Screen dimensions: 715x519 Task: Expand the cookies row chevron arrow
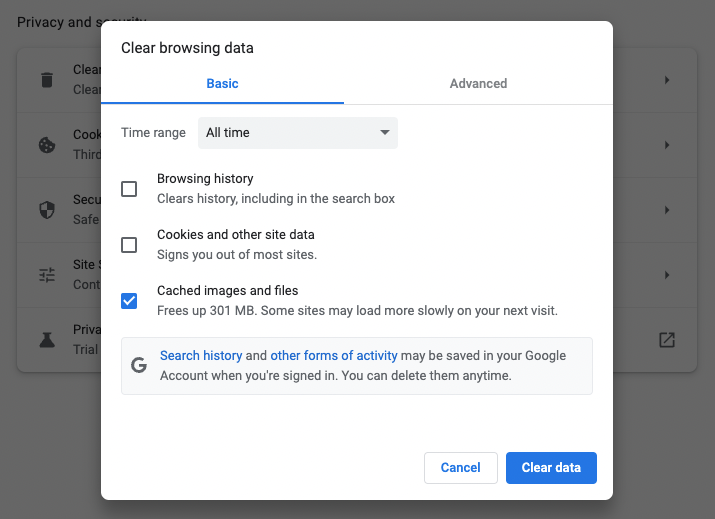click(667, 145)
